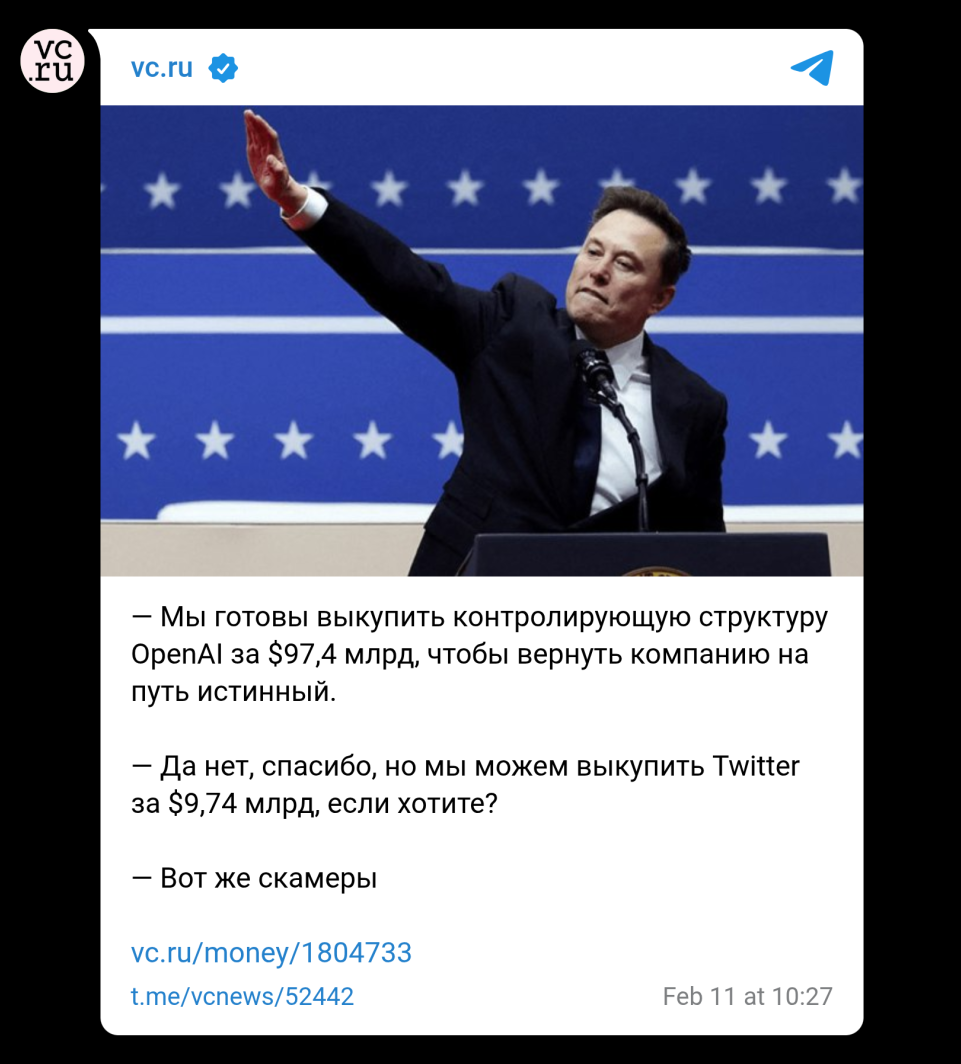The image size is (961, 1064).
Task: Click the word OpenAI in the post
Action: (x=176, y=655)
